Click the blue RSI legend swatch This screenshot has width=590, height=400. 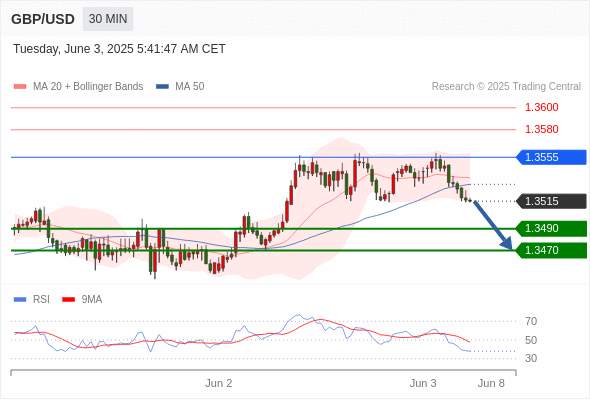point(20,300)
